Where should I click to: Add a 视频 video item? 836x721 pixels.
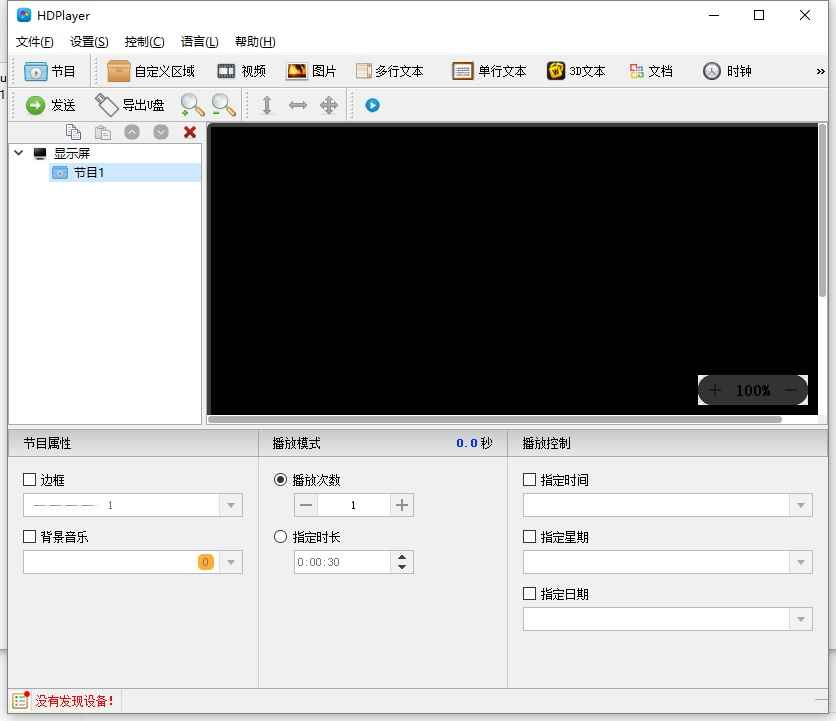pos(242,71)
